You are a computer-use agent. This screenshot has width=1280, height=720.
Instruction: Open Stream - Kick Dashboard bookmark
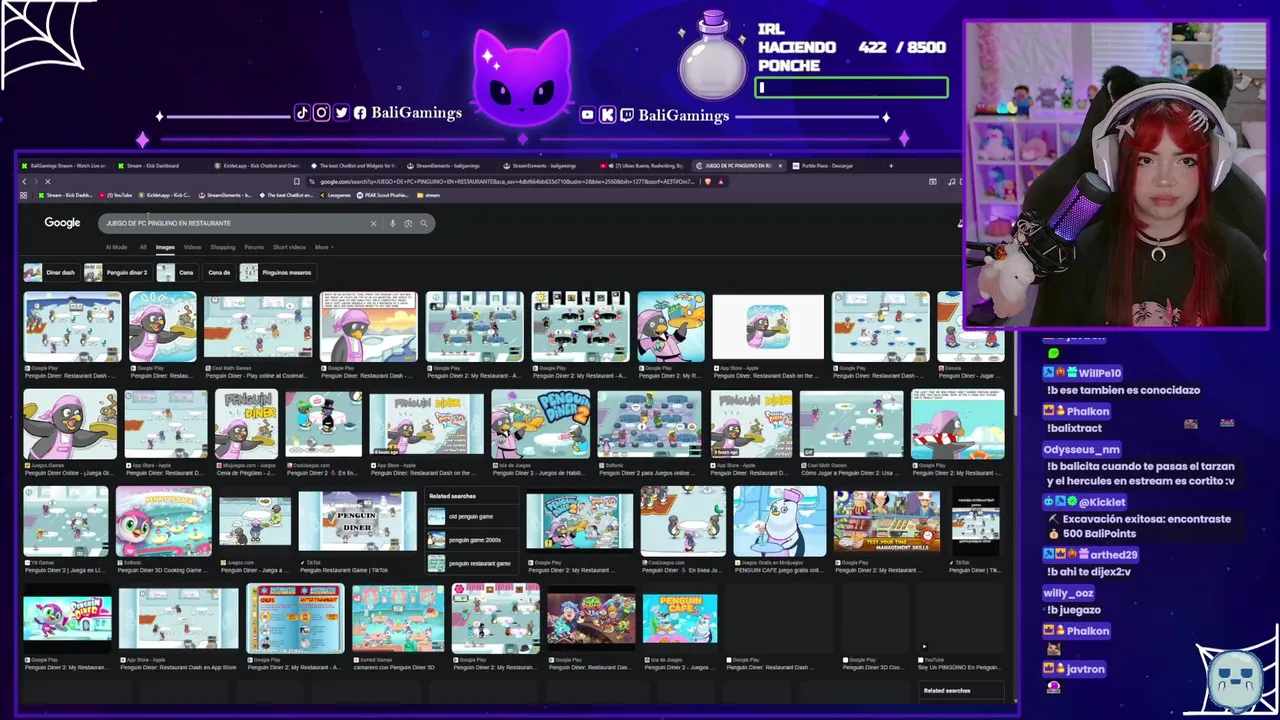point(64,195)
